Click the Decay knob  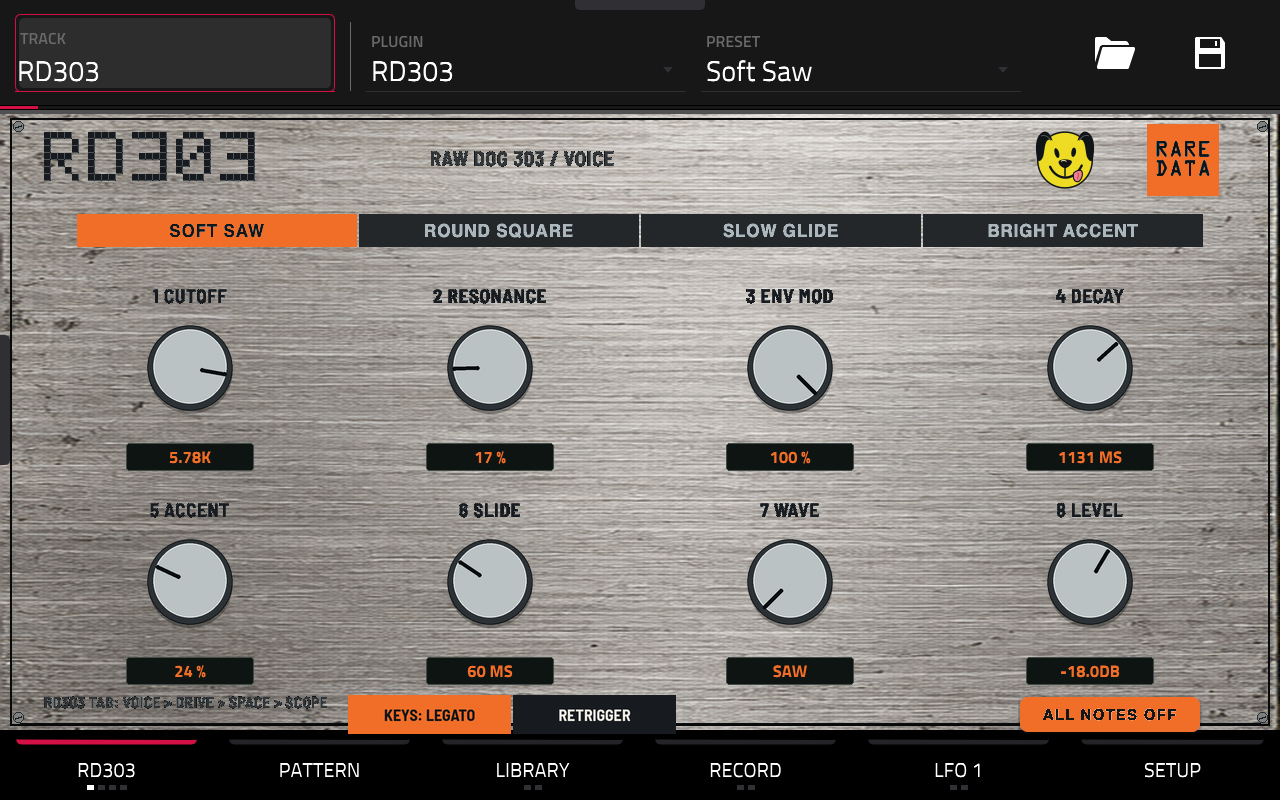click(1090, 368)
